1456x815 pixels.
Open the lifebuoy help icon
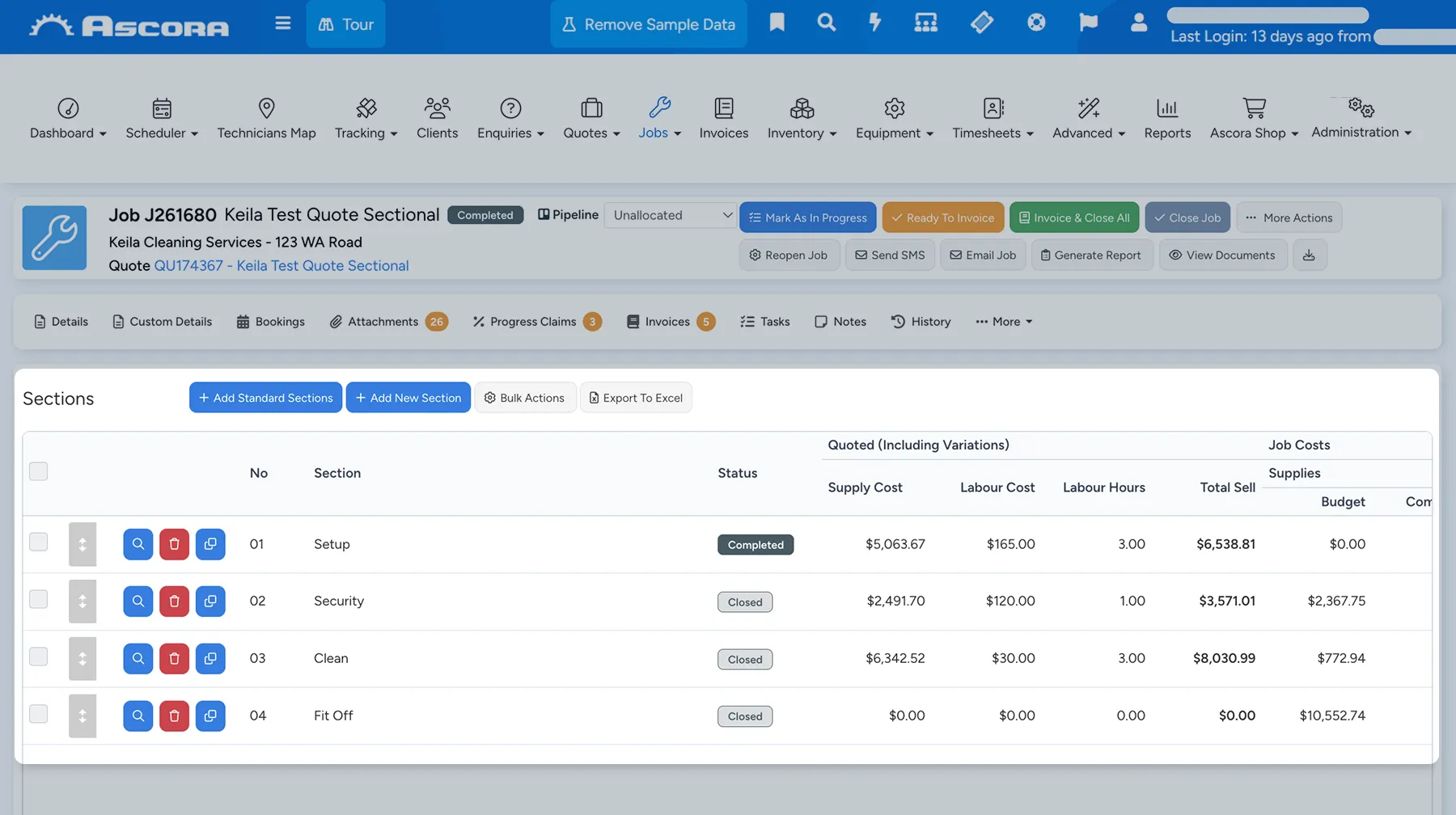coord(1036,23)
